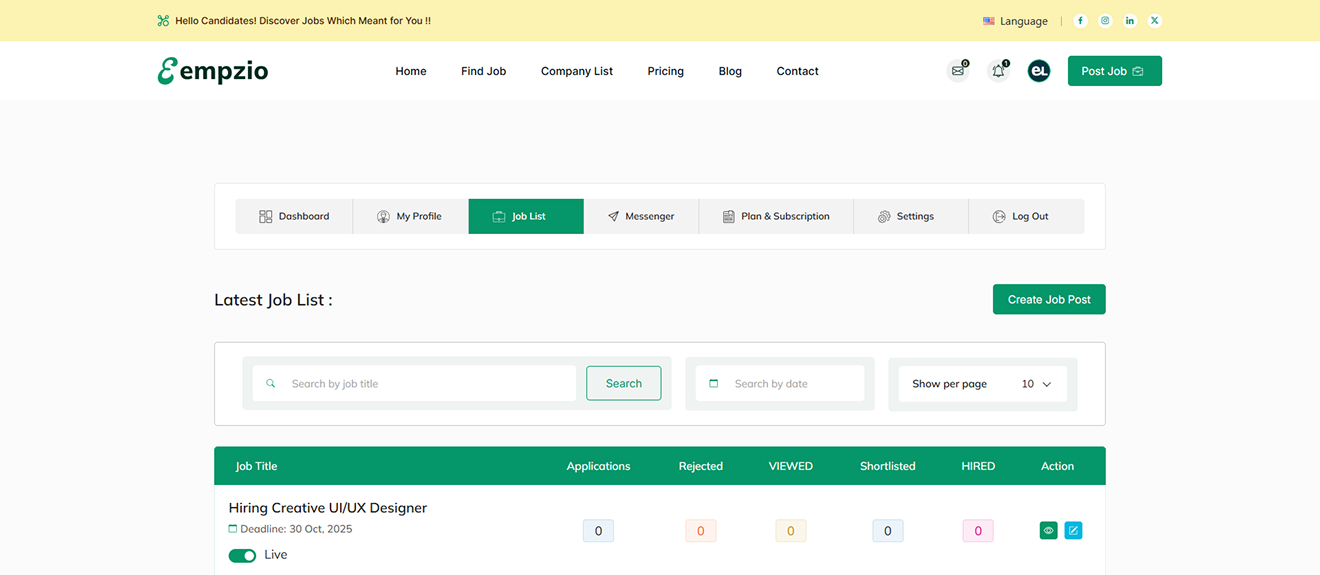Click the Log Out tab
Image resolution: width=1320 pixels, height=575 pixels.
click(x=1026, y=216)
